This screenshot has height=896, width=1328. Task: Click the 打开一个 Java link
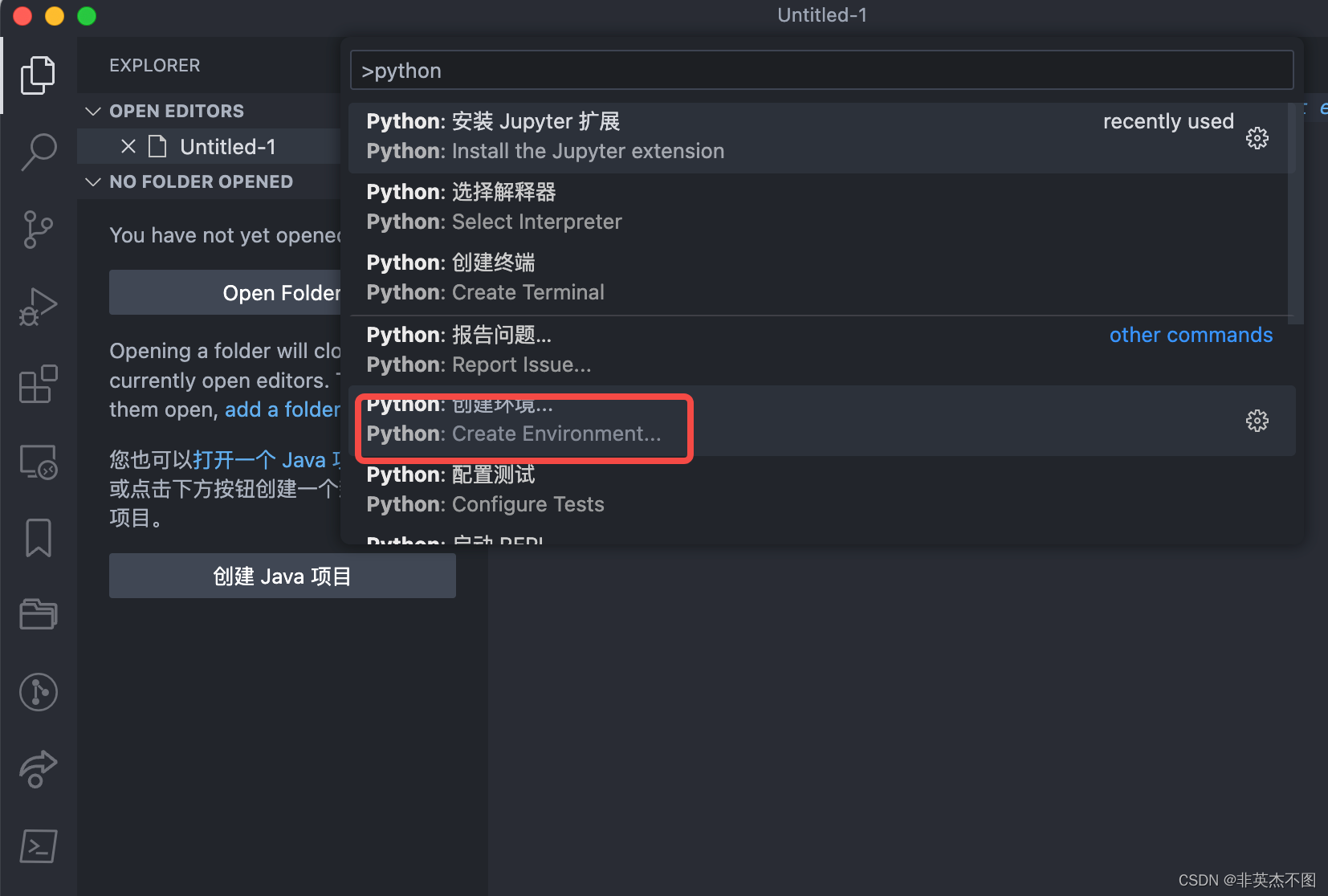[x=267, y=460]
